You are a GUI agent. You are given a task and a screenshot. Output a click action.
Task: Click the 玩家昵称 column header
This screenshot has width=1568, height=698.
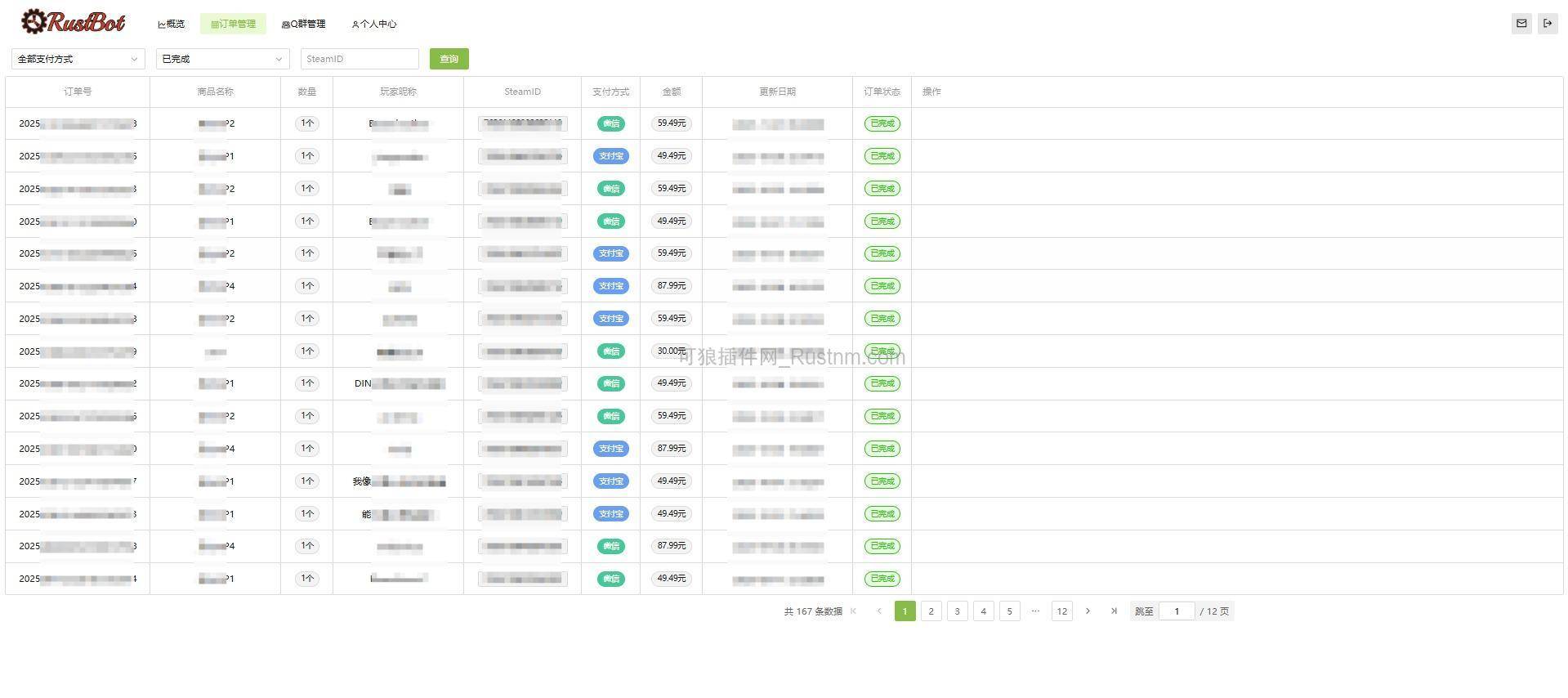[398, 92]
